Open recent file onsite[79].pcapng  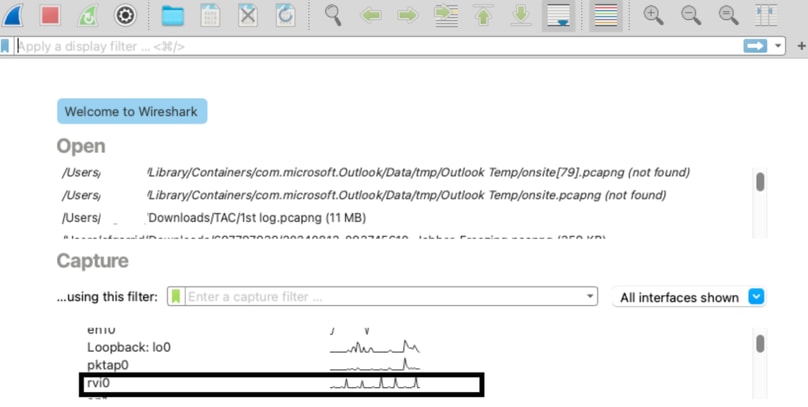click(376, 172)
